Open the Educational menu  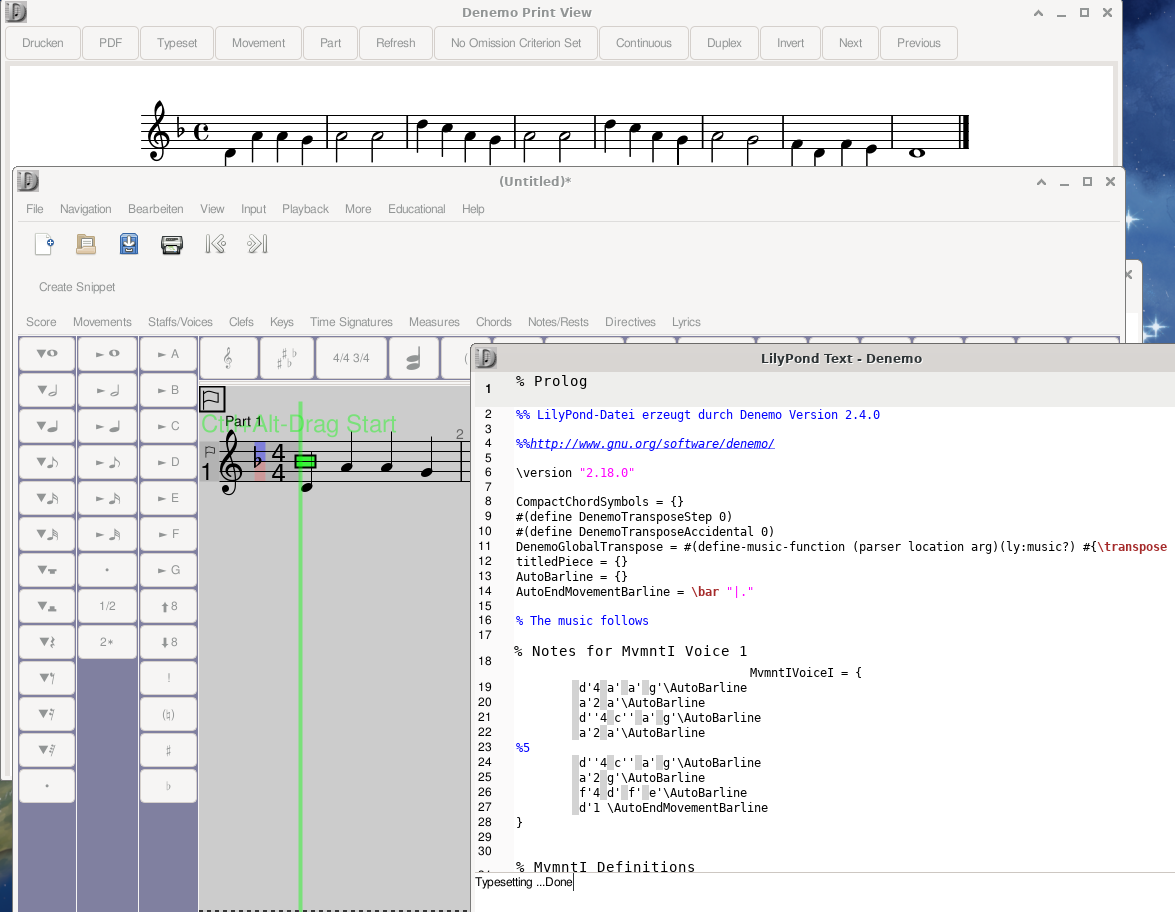click(x=416, y=209)
